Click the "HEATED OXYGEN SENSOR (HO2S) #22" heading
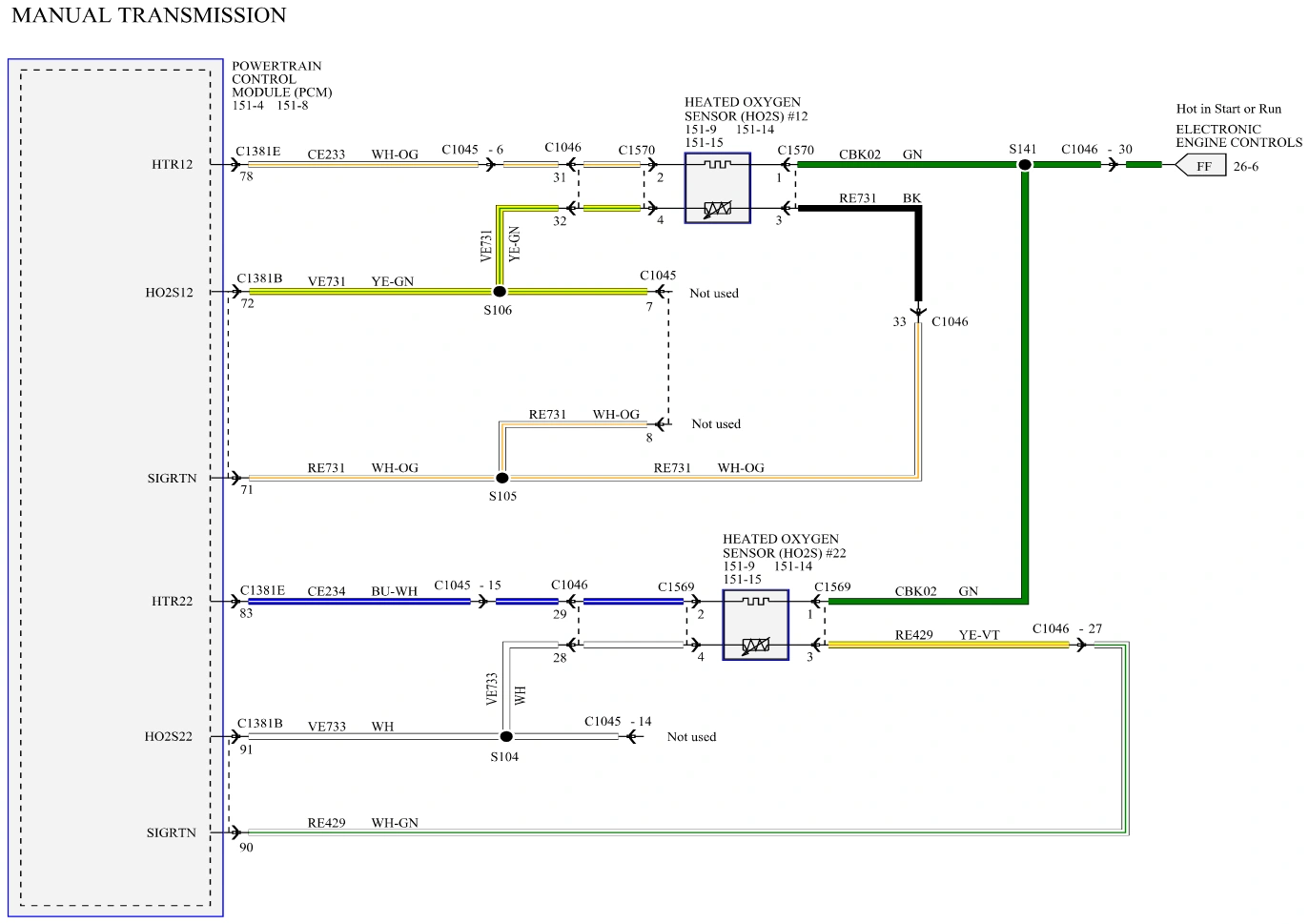The width and height of the screenshot is (1309, 924). click(785, 545)
